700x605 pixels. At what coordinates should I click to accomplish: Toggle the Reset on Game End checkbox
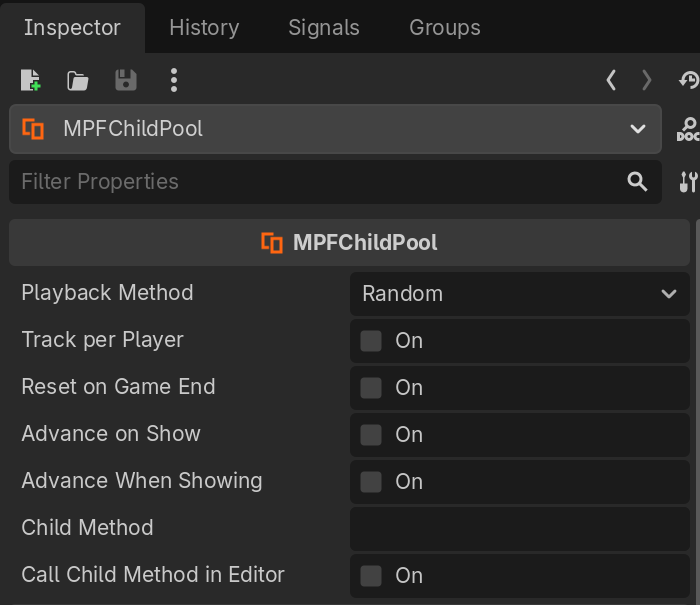[371, 388]
